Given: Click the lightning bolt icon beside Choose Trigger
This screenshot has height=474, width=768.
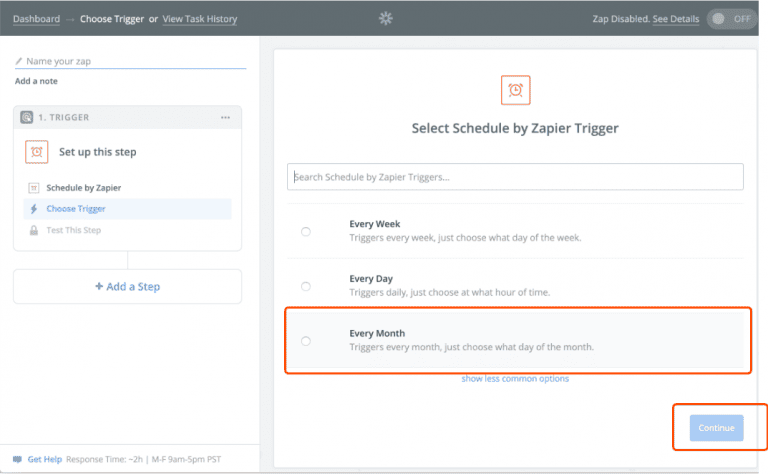Looking at the screenshot, I should point(34,209).
